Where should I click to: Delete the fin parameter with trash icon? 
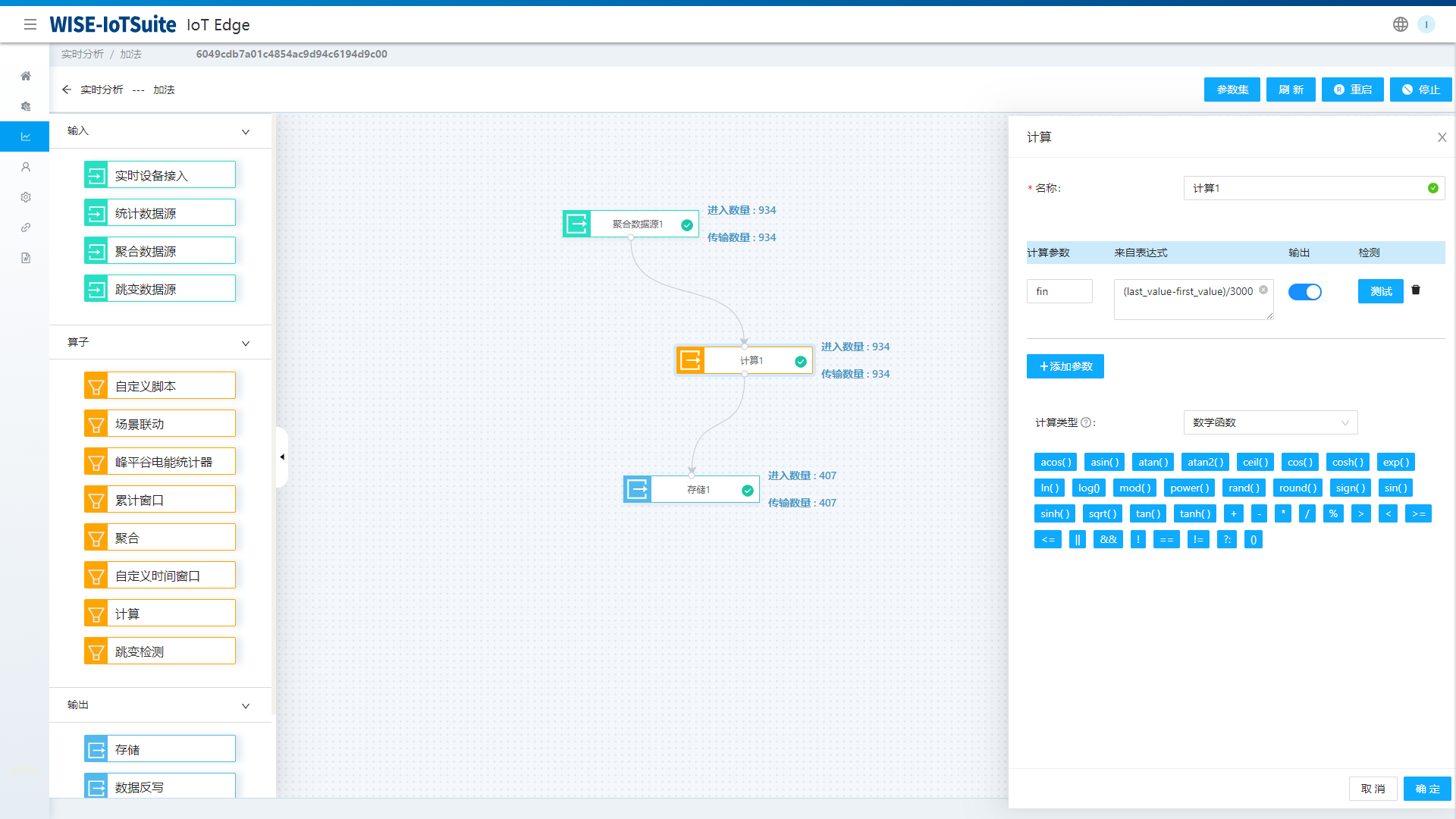click(1416, 290)
